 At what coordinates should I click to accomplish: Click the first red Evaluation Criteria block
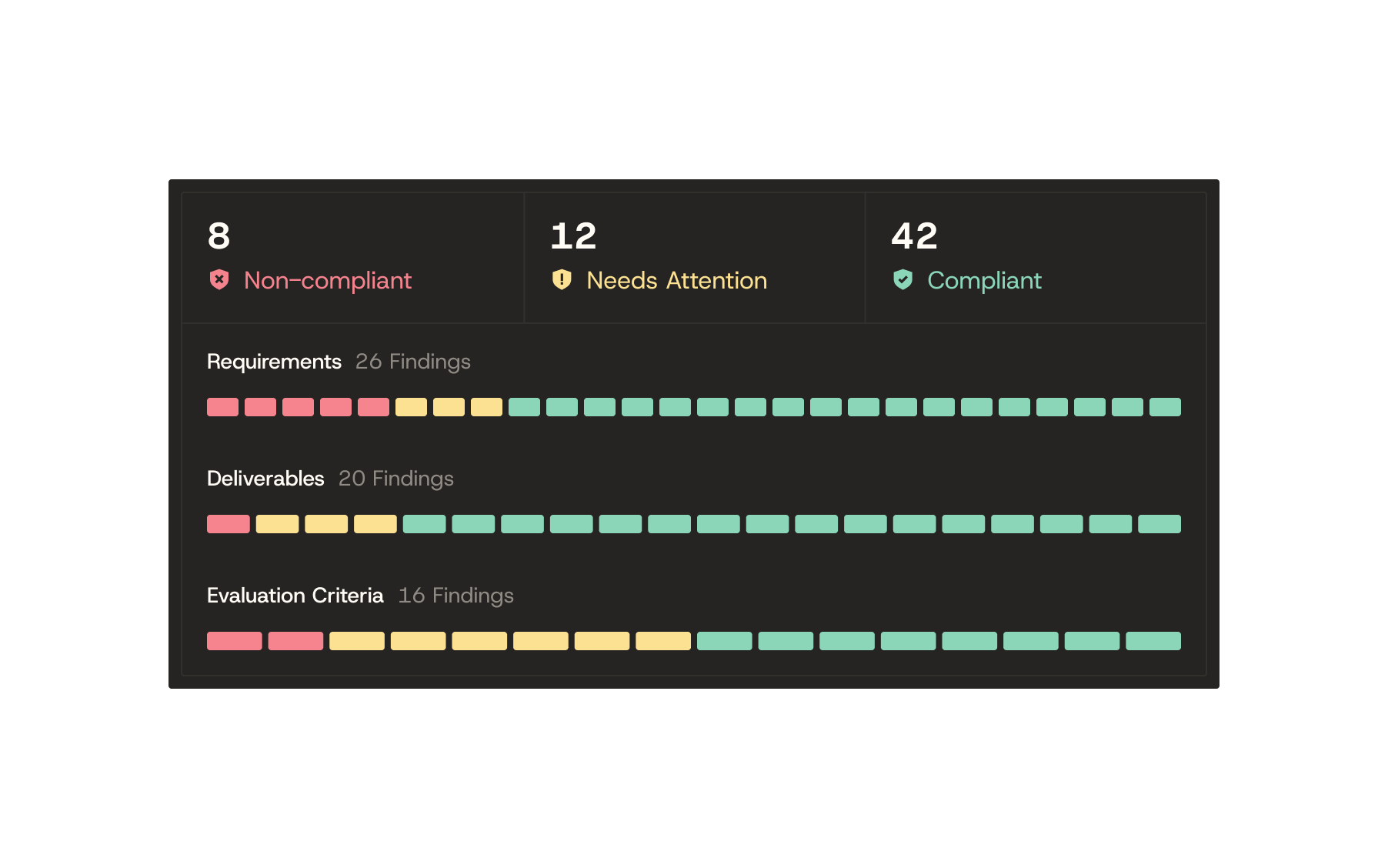235,641
